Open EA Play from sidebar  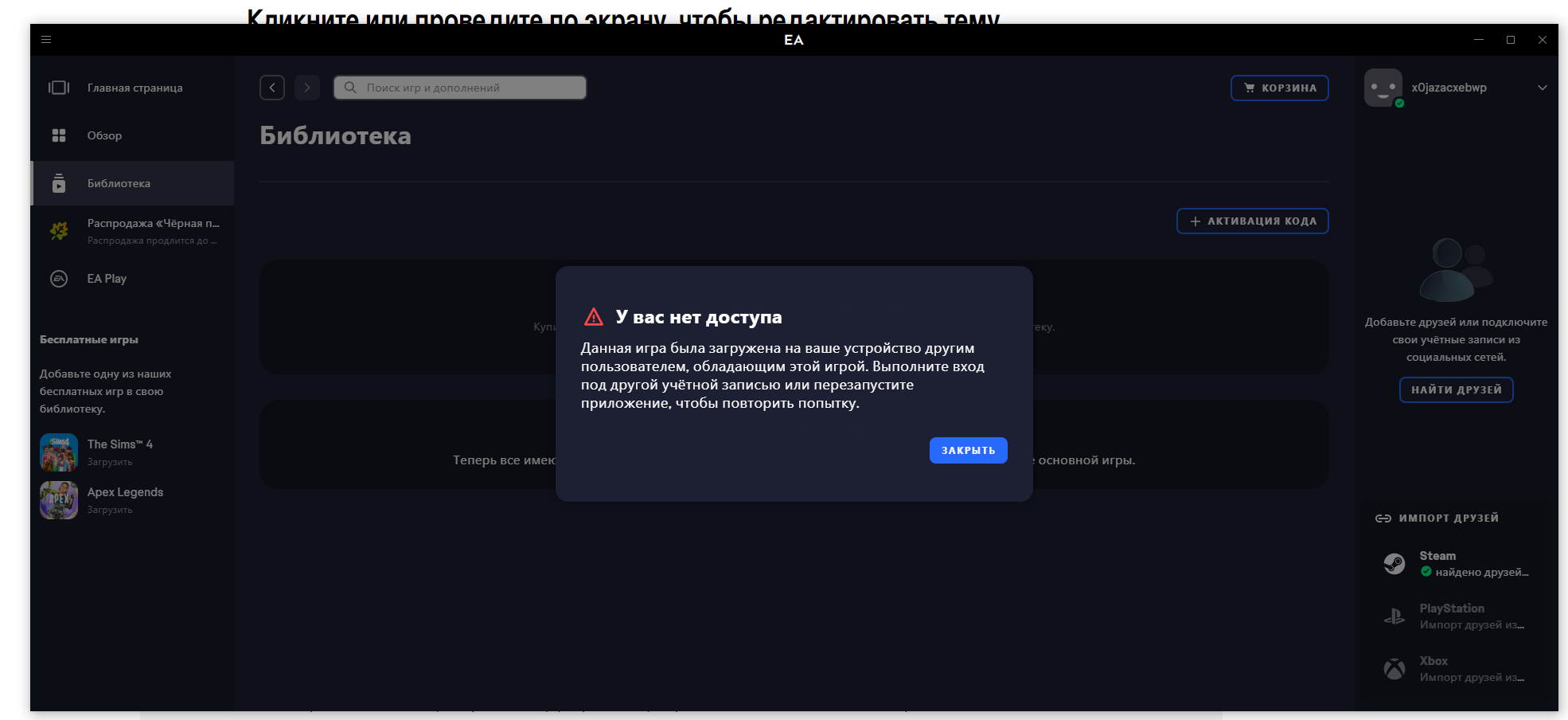[x=107, y=279]
